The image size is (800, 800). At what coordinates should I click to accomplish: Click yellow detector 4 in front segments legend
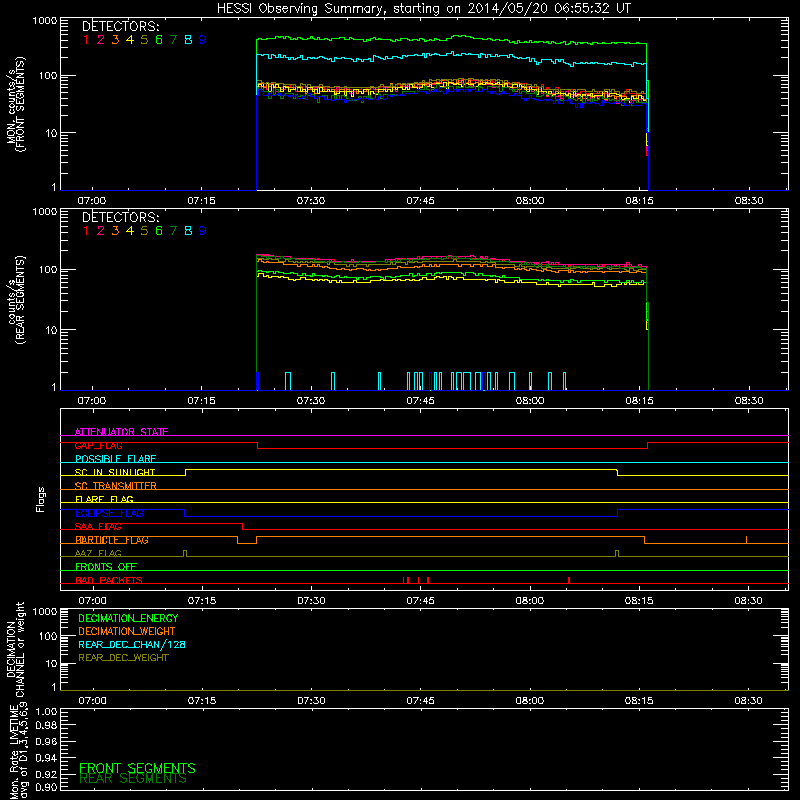coord(130,39)
